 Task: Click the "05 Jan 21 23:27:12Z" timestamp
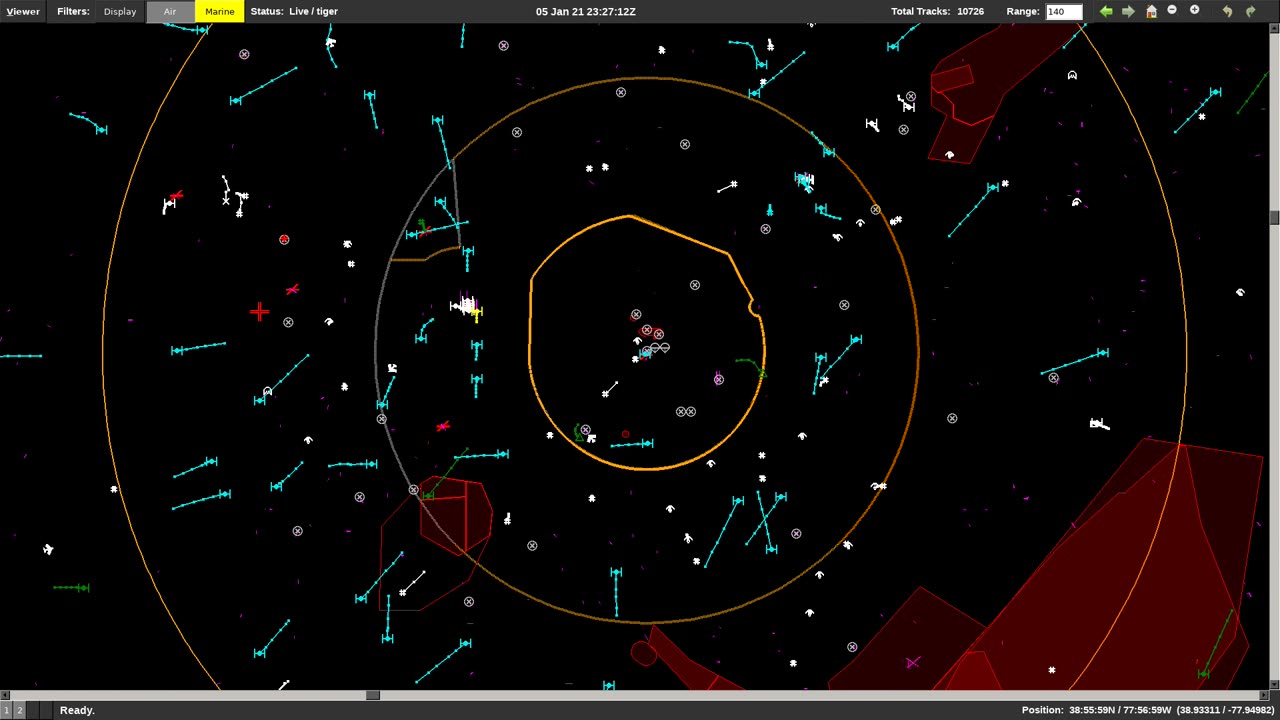click(586, 11)
